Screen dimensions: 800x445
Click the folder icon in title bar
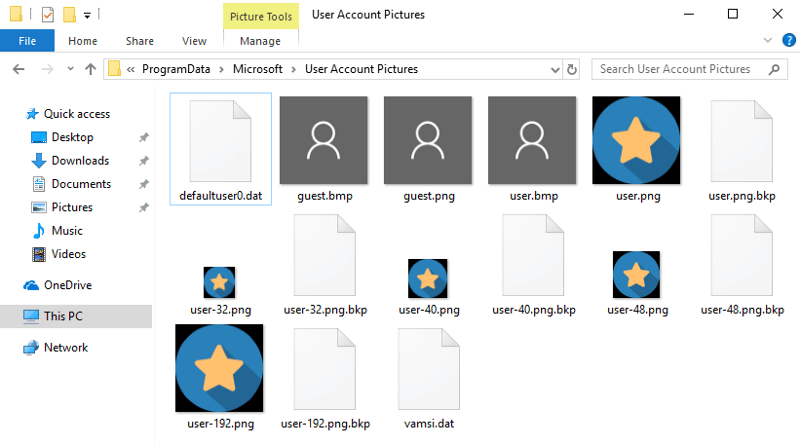click(x=16, y=14)
